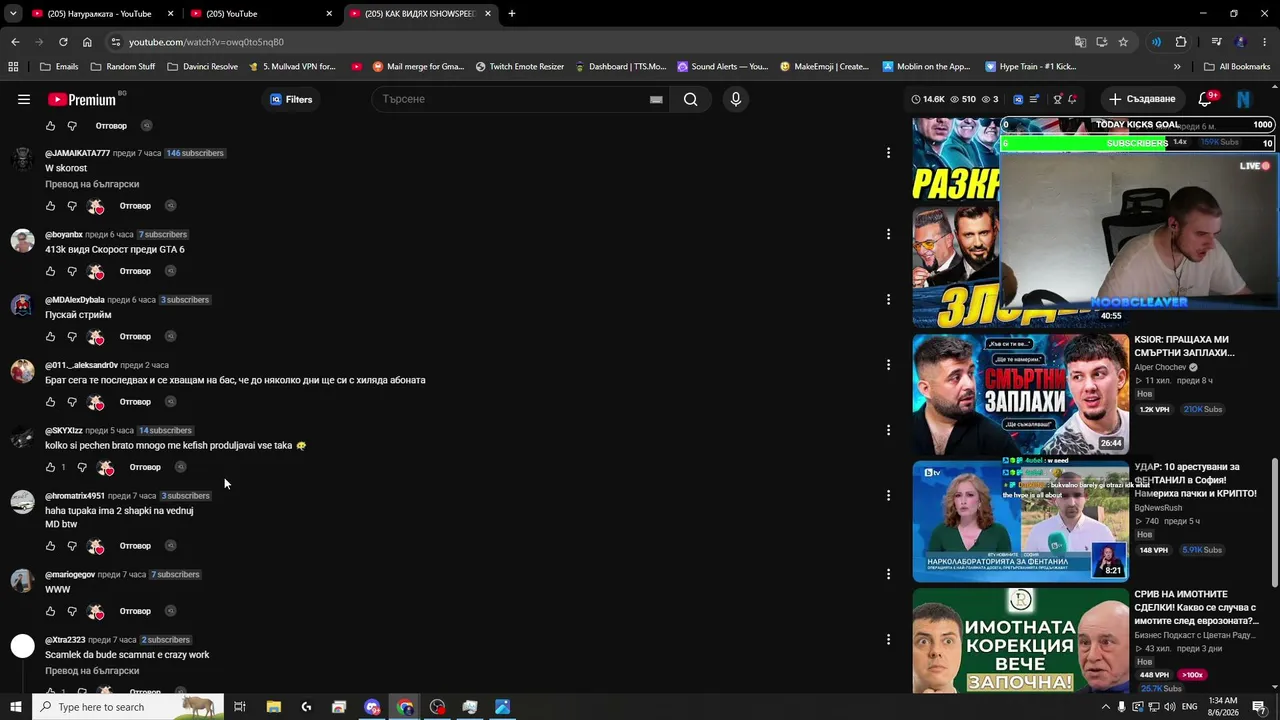This screenshot has width=1280, height=720.
Task: Toggle creator heart on @mariogegov comment
Action: [95, 611]
